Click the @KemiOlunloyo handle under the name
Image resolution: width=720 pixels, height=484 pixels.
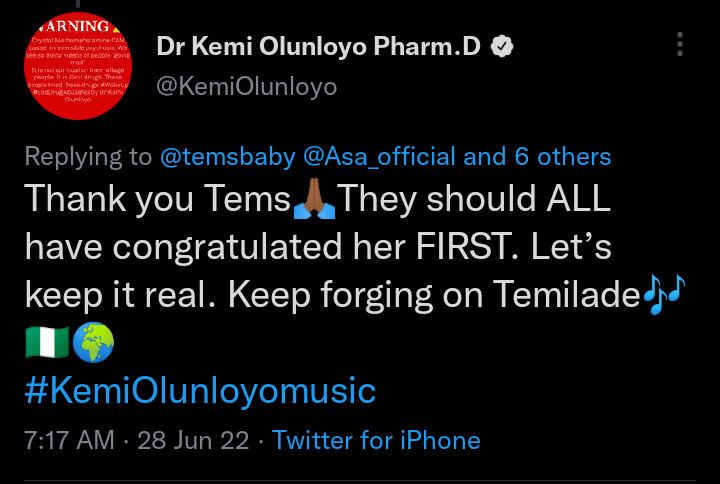tap(246, 87)
